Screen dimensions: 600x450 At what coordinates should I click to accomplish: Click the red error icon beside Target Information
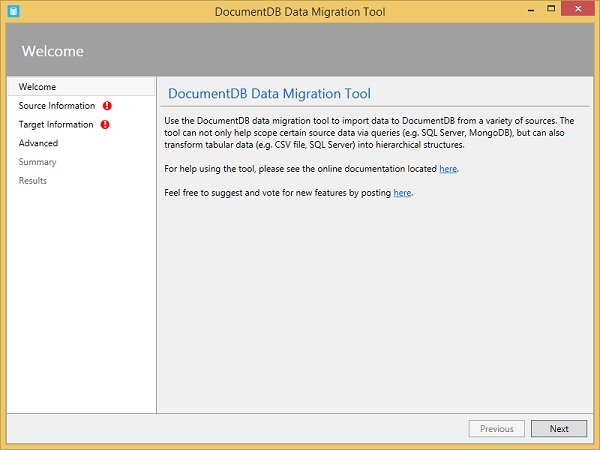point(105,125)
